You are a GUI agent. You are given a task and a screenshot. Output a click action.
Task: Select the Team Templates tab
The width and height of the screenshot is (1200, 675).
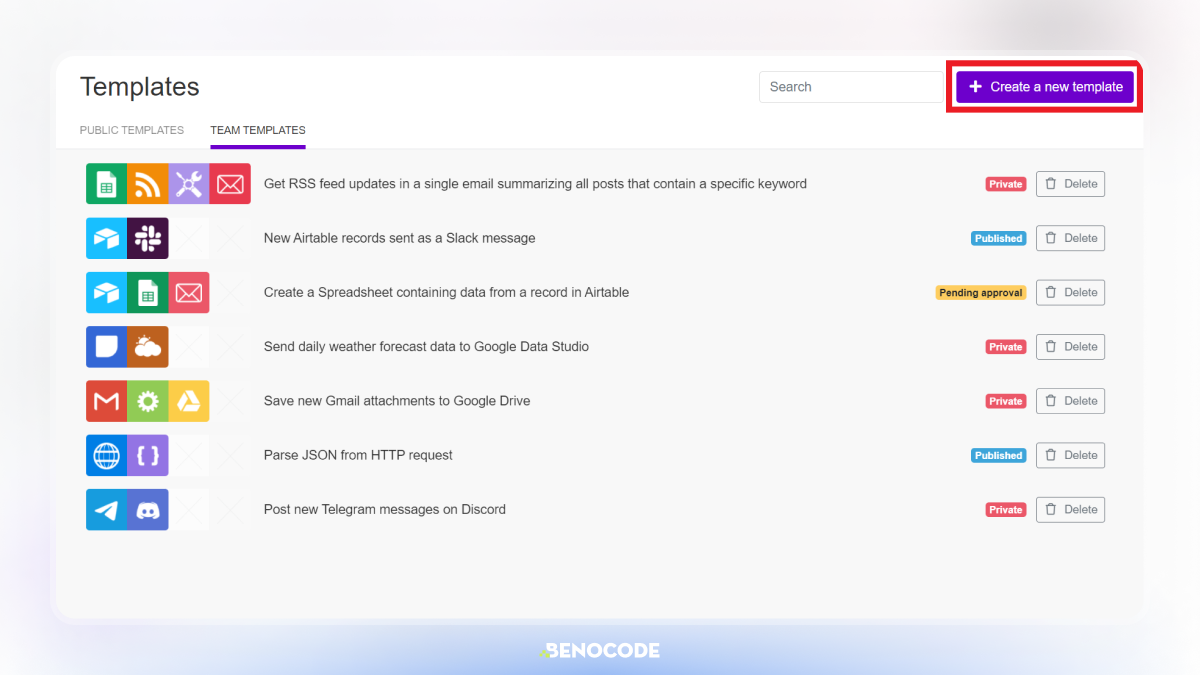[258, 130]
